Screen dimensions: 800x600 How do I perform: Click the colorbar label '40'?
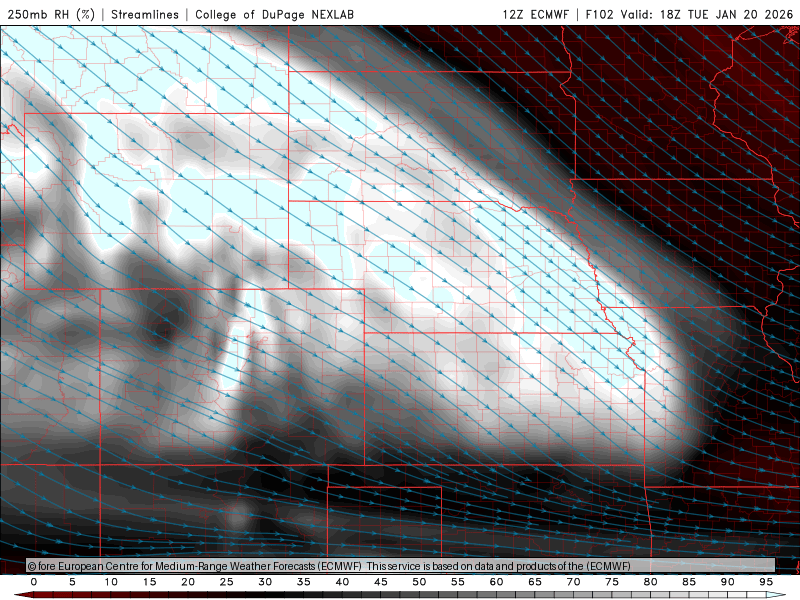point(342,582)
